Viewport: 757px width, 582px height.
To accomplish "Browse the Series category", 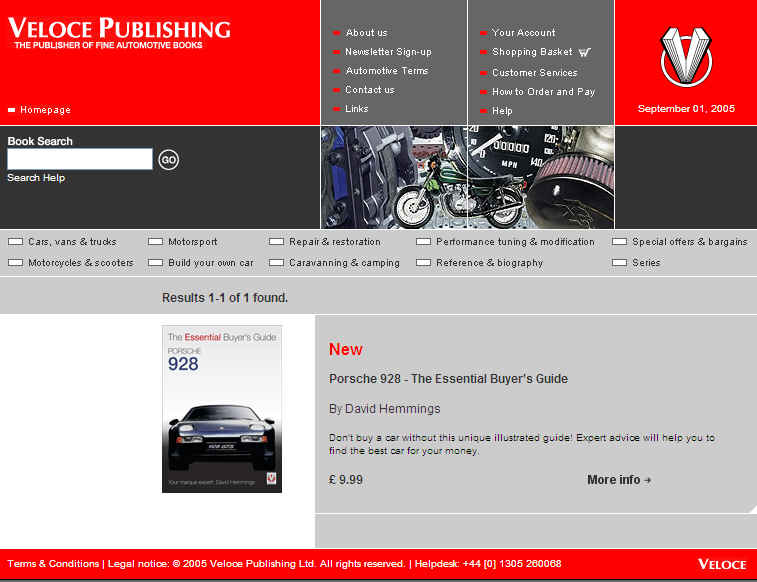I will pos(646,263).
